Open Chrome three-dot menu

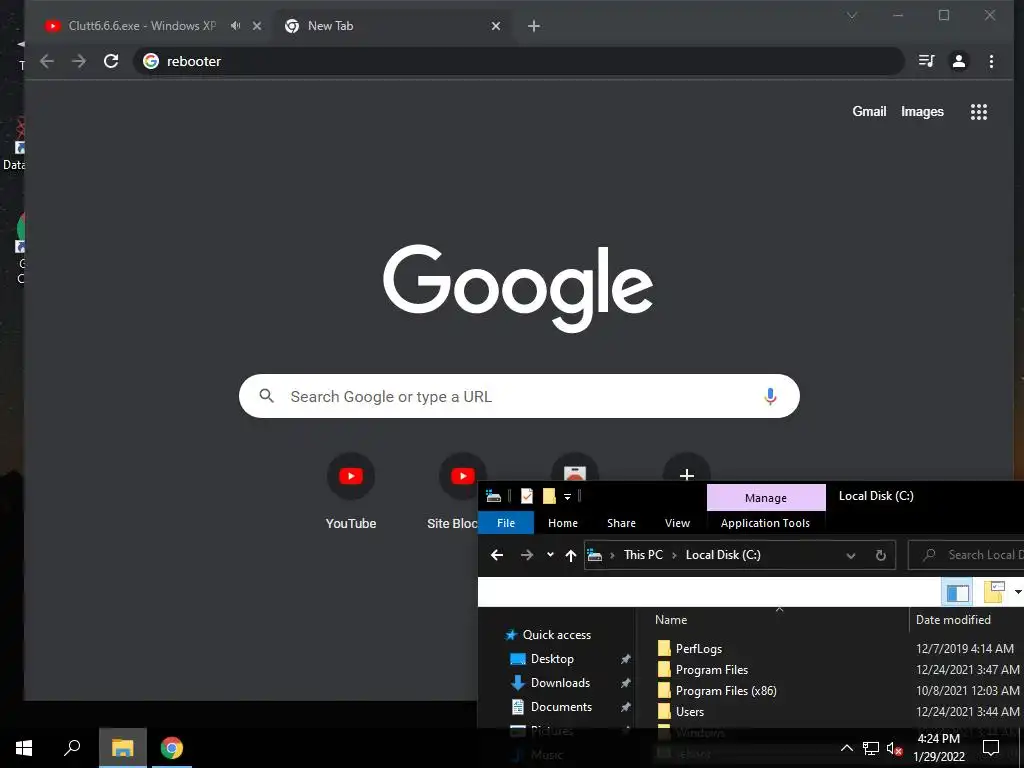tap(991, 61)
